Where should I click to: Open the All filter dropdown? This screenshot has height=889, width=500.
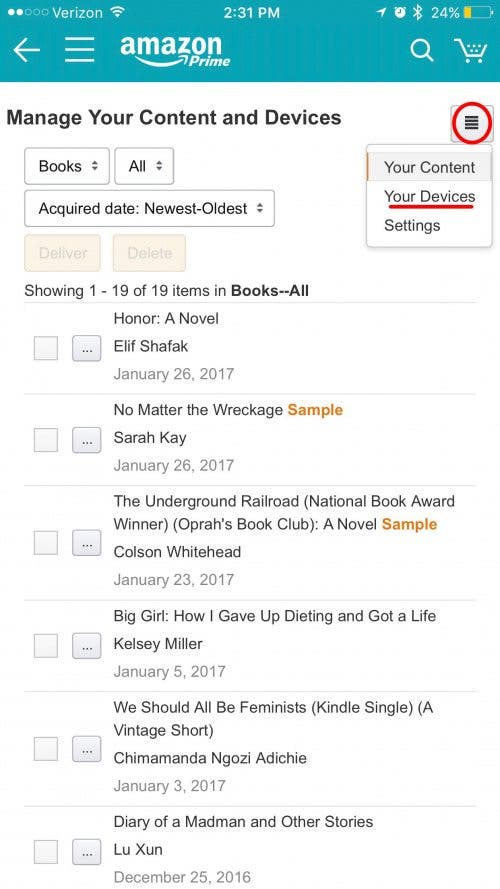coord(144,166)
